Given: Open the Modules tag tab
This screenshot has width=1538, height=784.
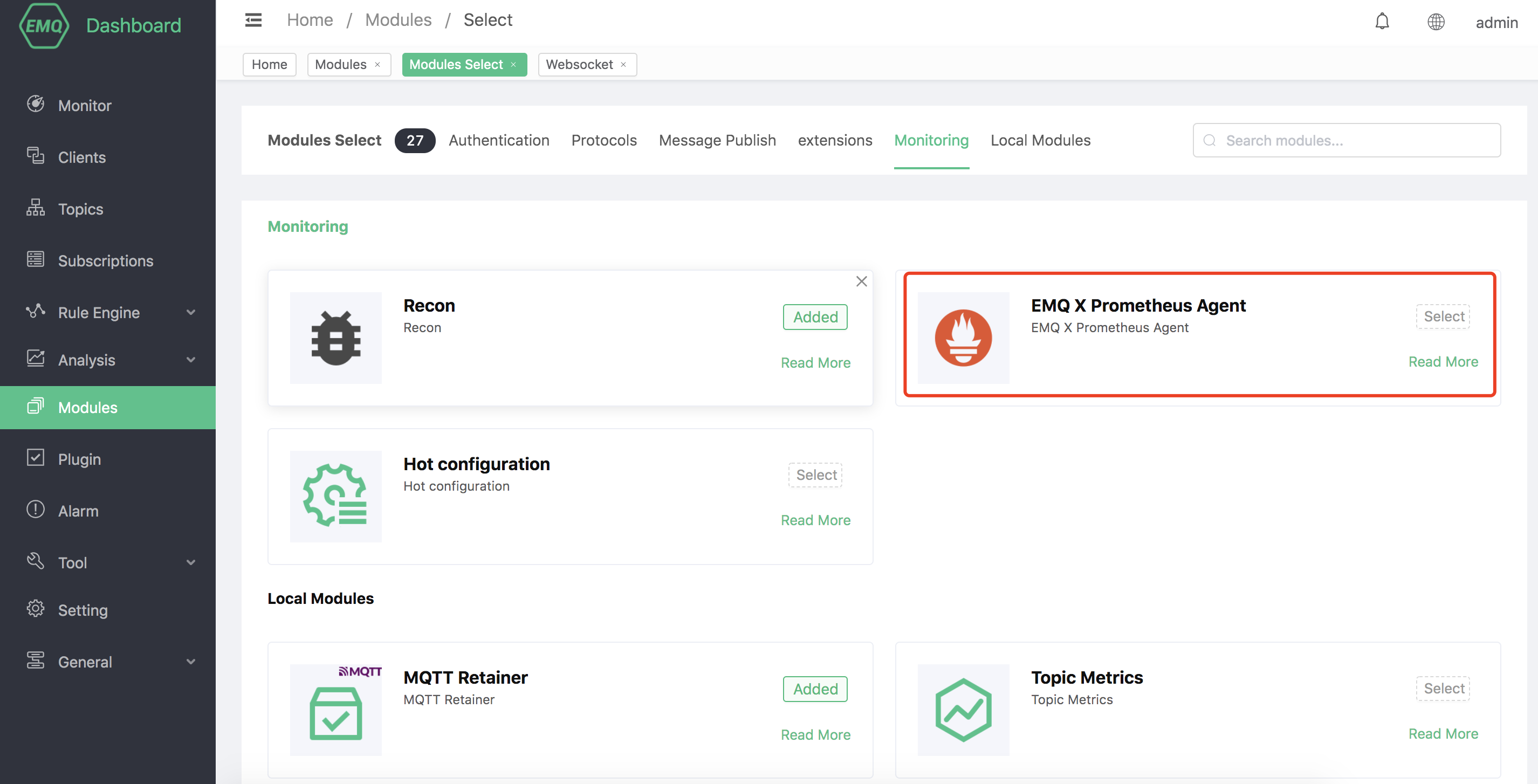Looking at the screenshot, I should (340, 65).
